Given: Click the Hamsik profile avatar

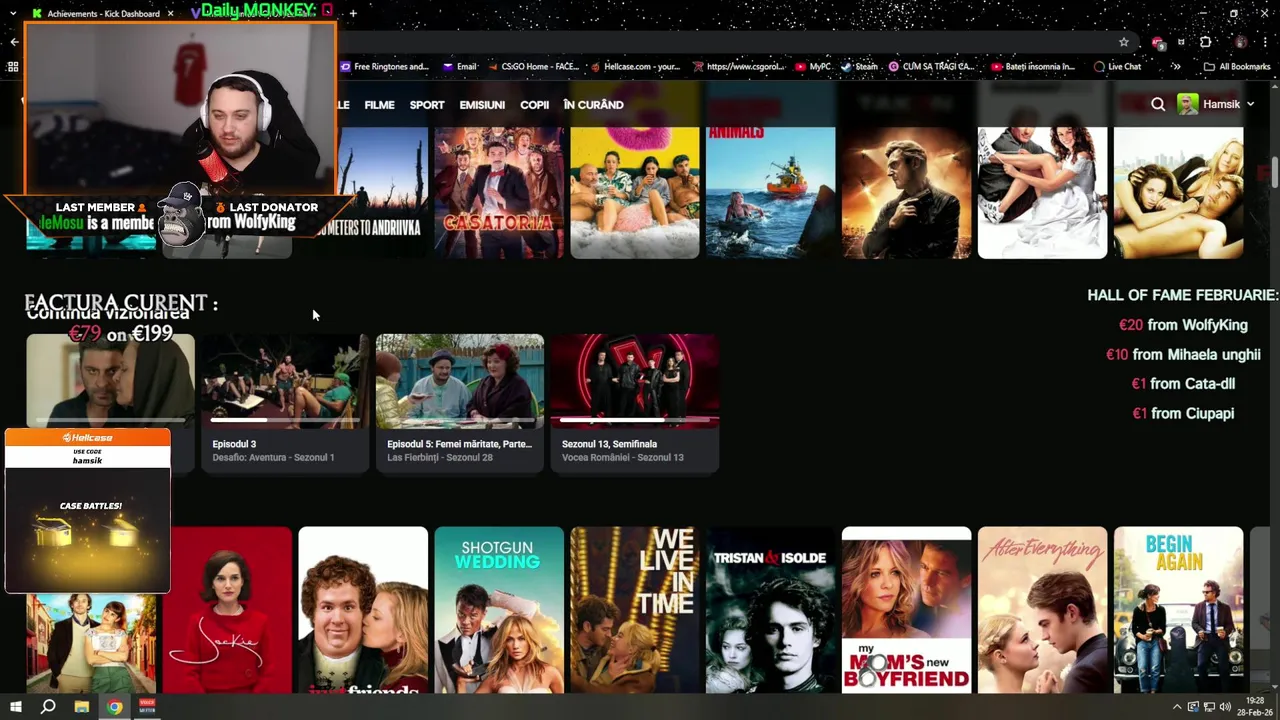Looking at the screenshot, I should point(1188,104).
